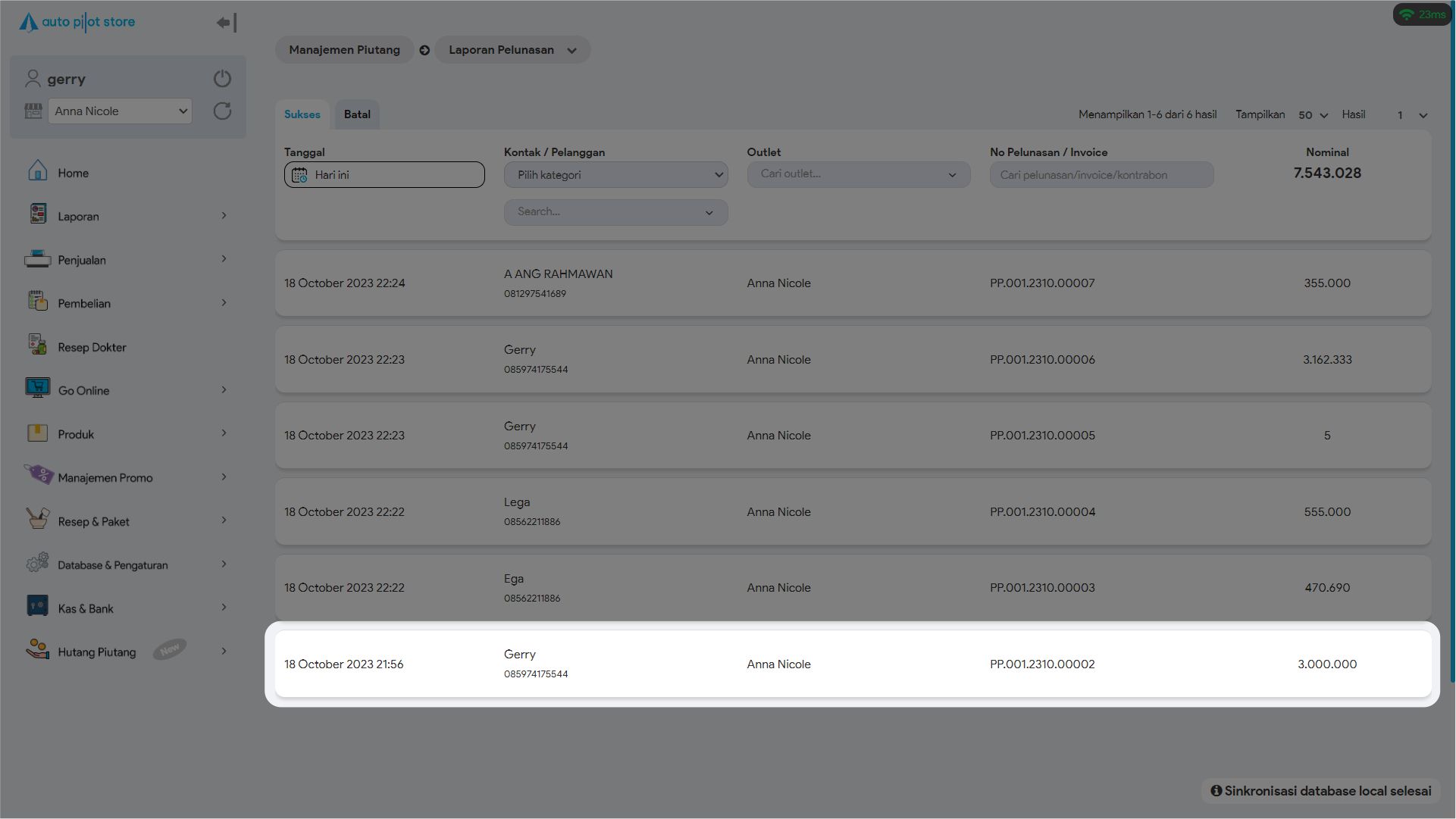
Task: Open the Anna Nicole outlet dropdown
Action: (x=120, y=111)
